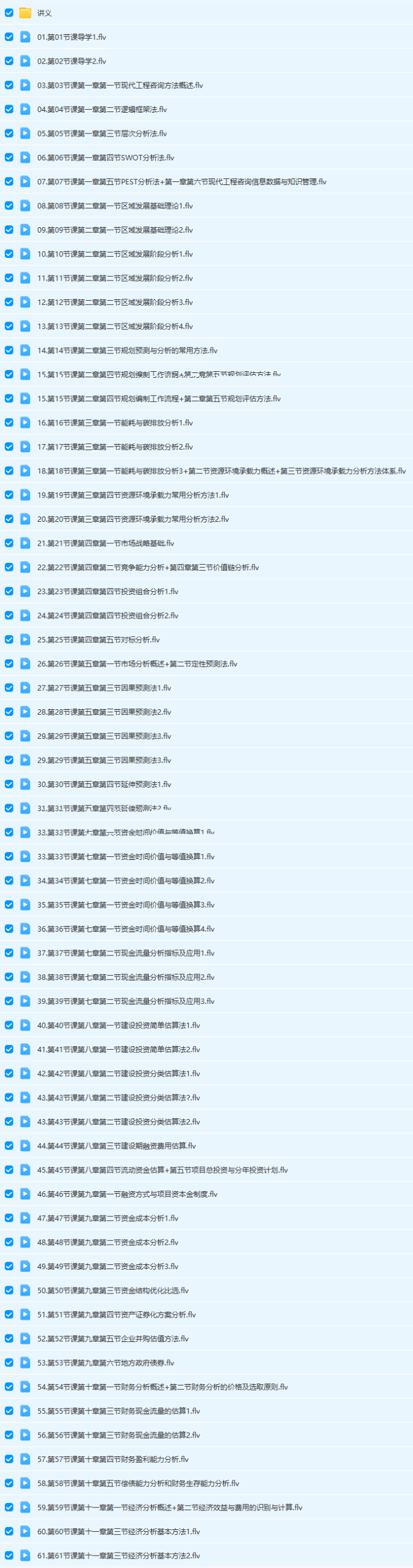This screenshot has height=1568, width=413.
Task: Click the 讲义 folder icon
Action: [25, 13]
